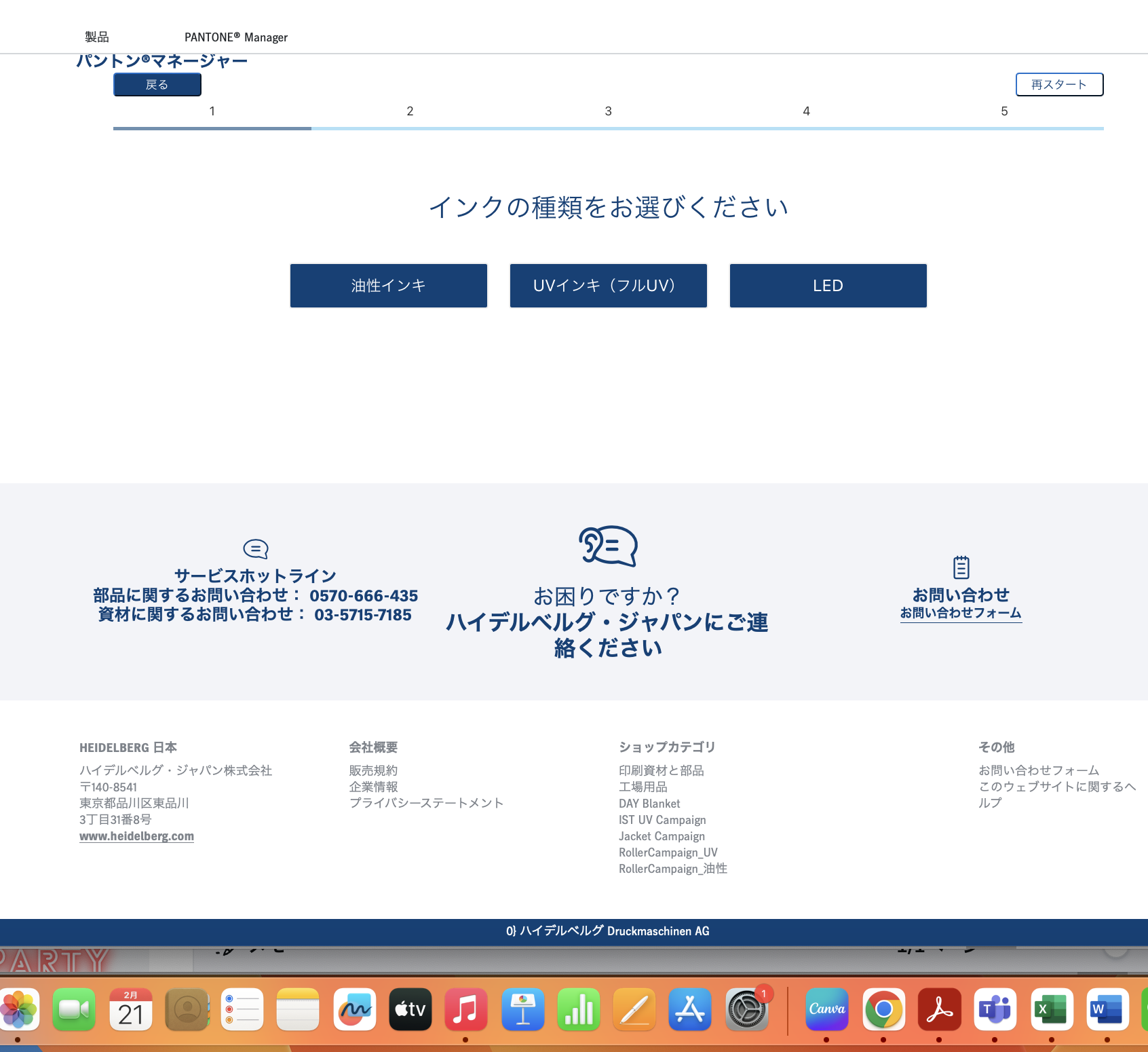Open Numbers in Dock

pyautogui.click(x=579, y=1010)
